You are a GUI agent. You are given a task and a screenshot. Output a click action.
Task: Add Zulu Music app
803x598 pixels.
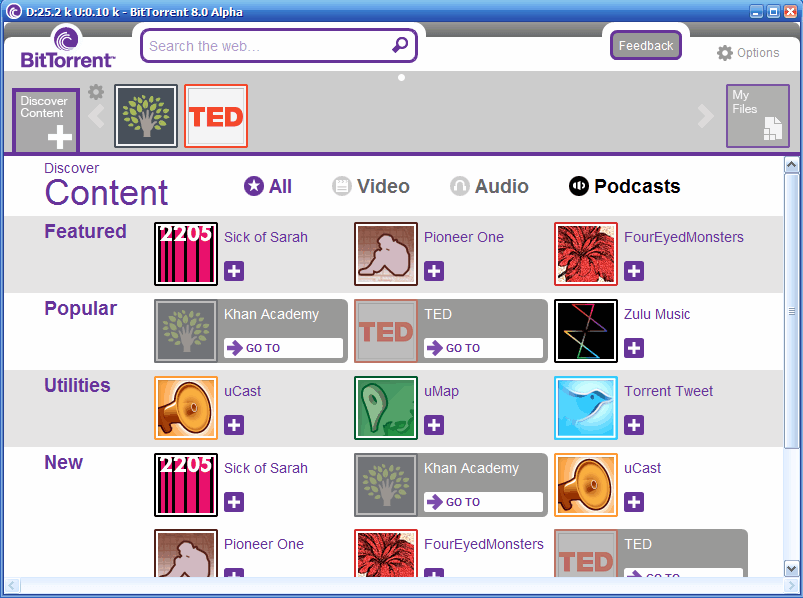634,348
